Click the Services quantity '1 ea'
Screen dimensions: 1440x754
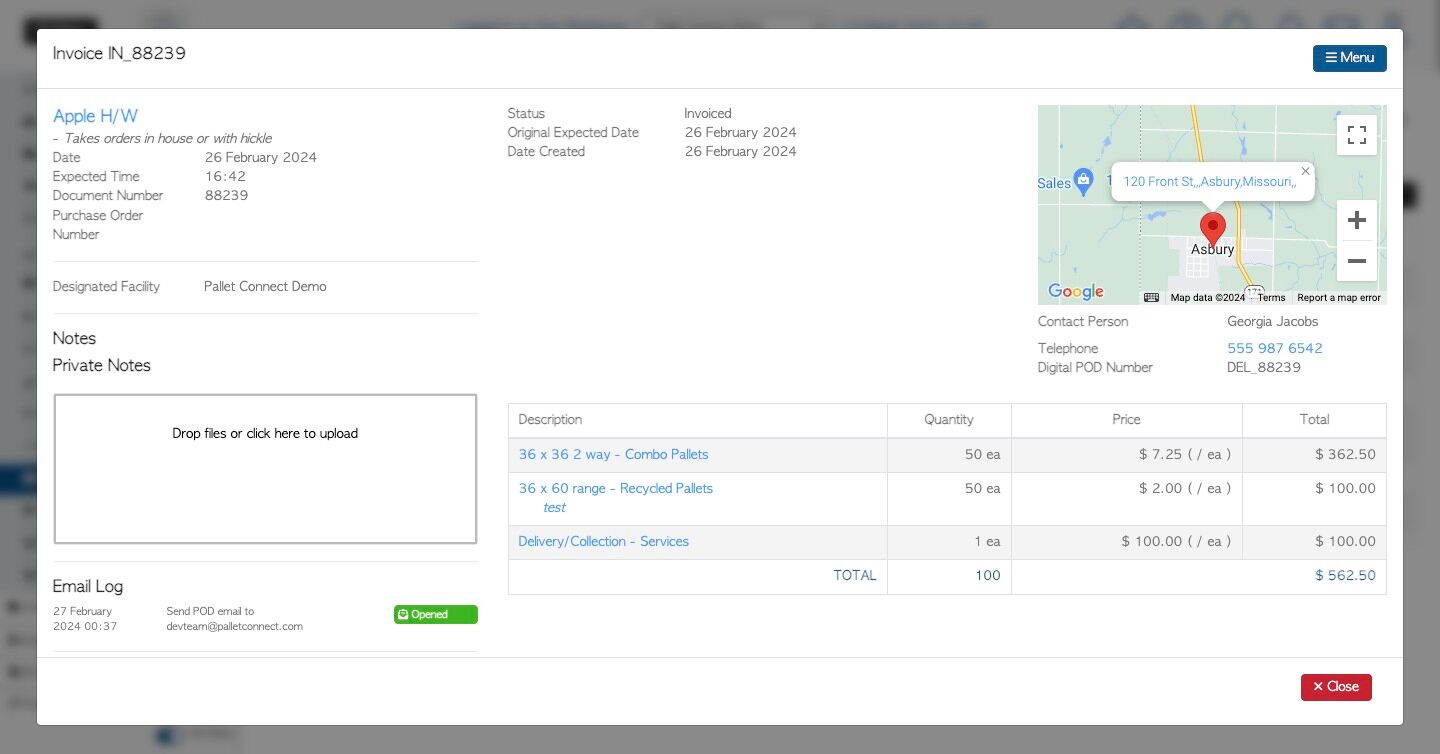(x=987, y=542)
